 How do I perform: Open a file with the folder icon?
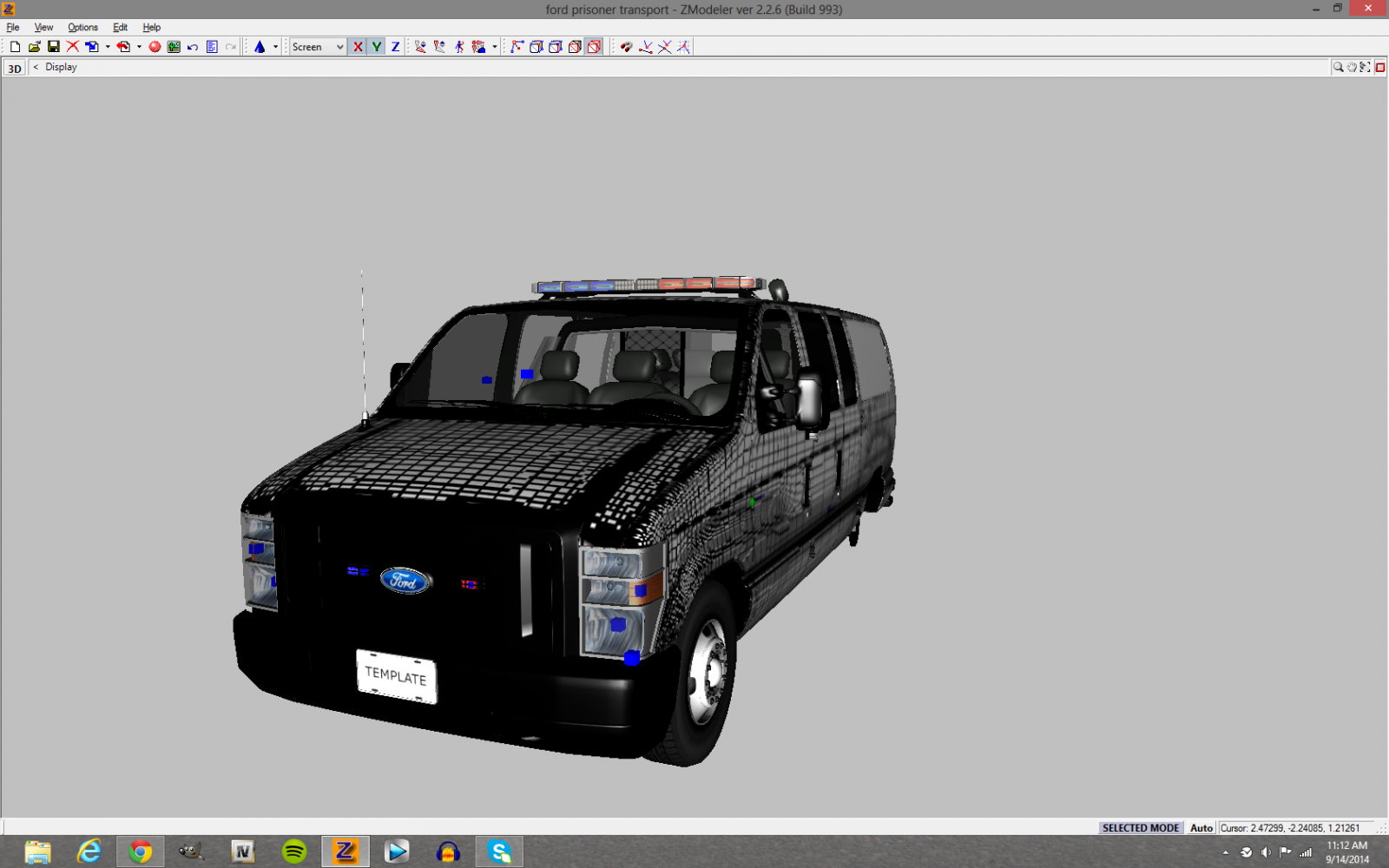click(34, 47)
